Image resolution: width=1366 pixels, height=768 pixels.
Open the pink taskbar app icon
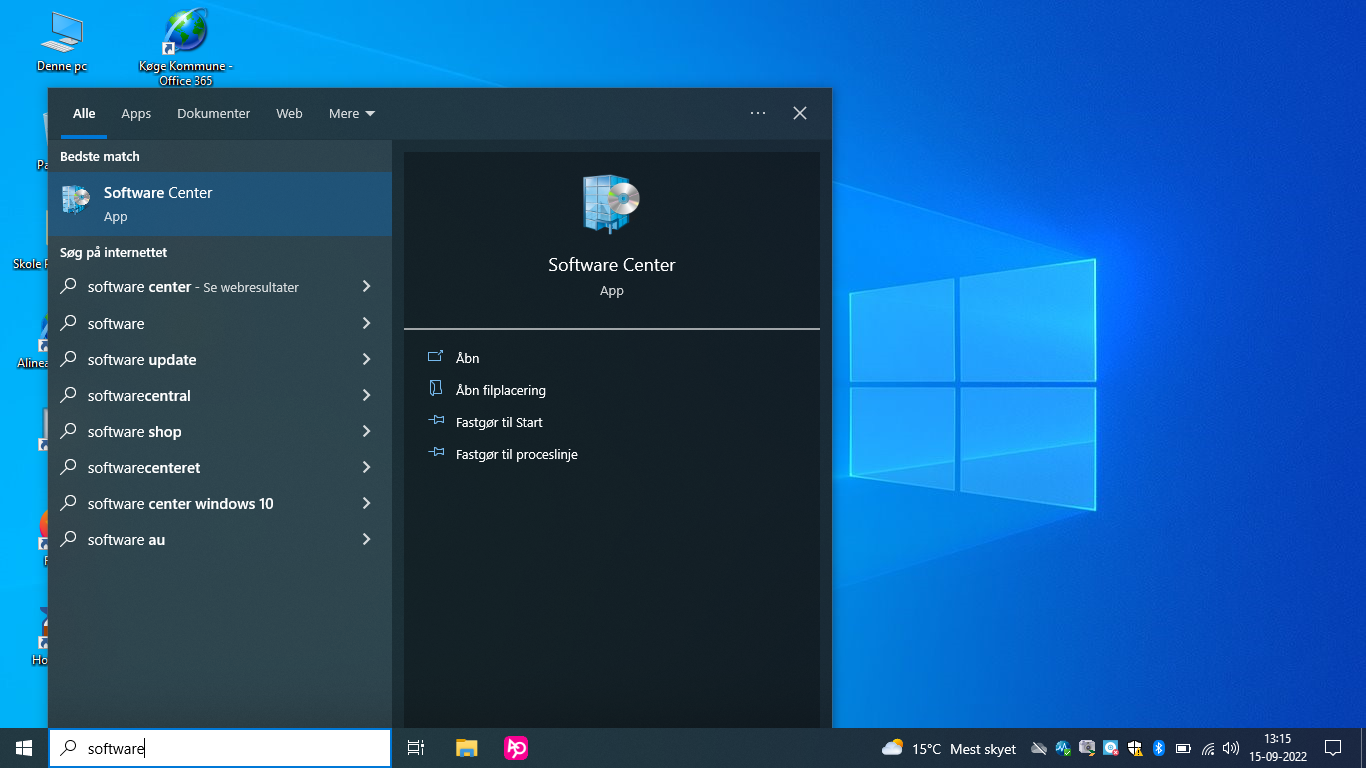tap(516, 748)
